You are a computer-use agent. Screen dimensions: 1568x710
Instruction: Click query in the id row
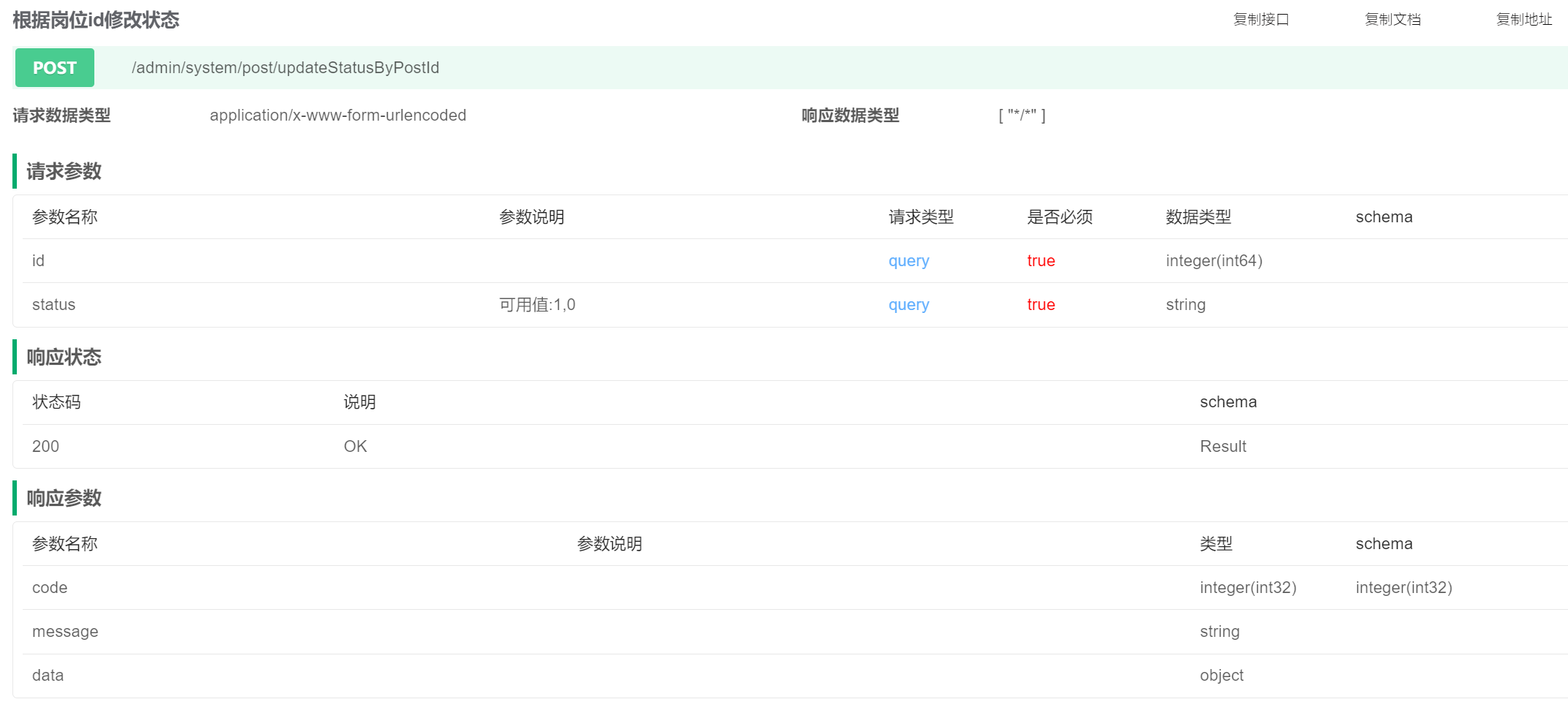(x=909, y=261)
